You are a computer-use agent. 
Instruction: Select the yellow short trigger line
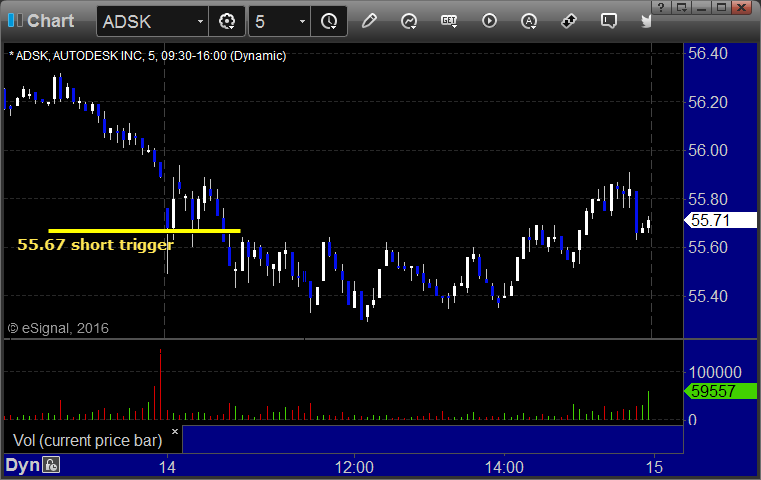pos(144,231)
